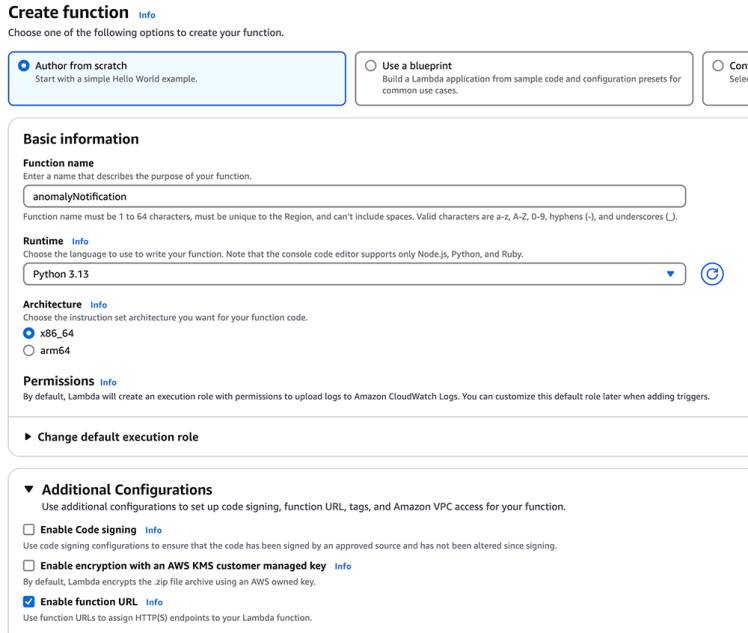Collapse Additional Configurations section

coord(29,490)
